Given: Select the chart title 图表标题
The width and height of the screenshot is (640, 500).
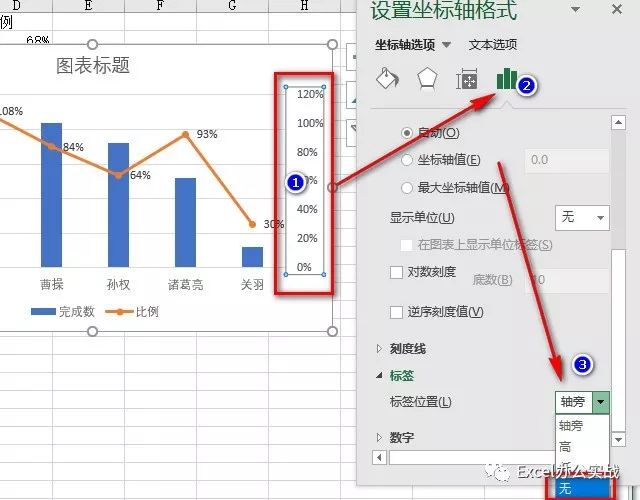Looking at the screenshot, I should [x=93, y=65].
